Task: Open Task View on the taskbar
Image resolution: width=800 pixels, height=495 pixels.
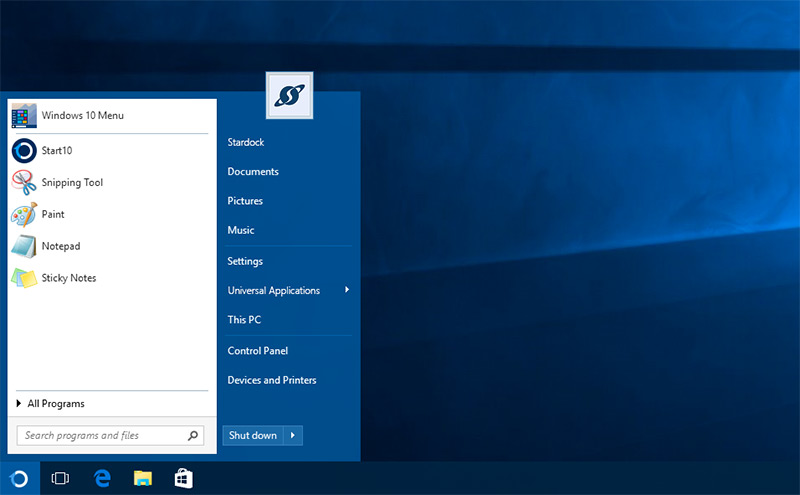Action: click(60, 479)
